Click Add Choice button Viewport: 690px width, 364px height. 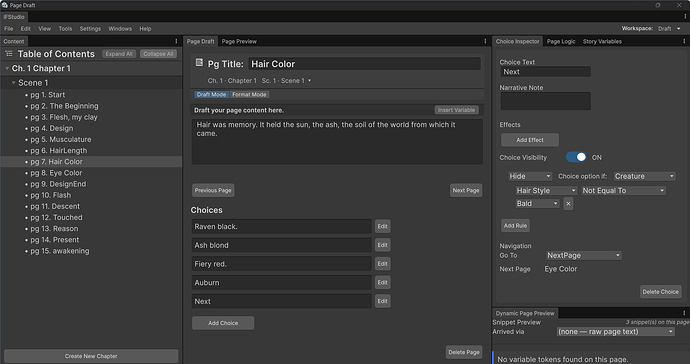pyautogui.click(x=223, y=323)
